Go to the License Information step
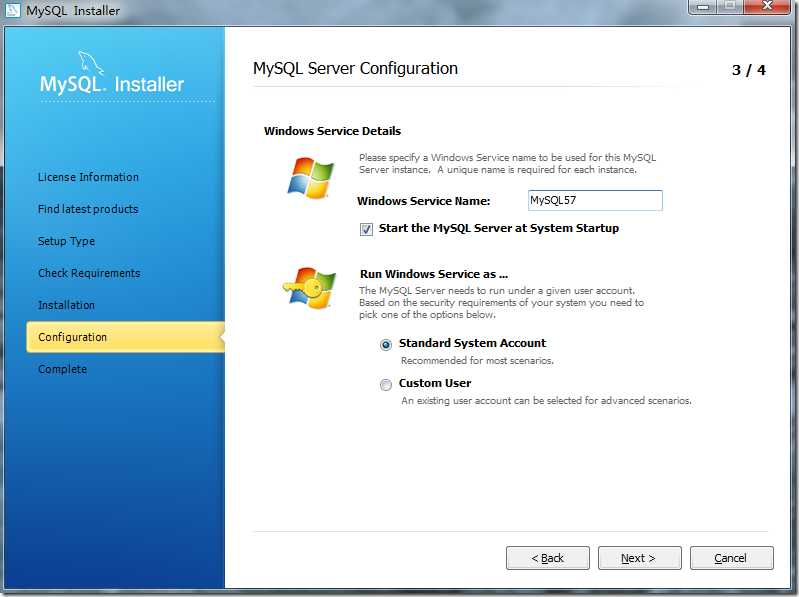Screen dimensions: 799x597 click(x=88, y=177)
